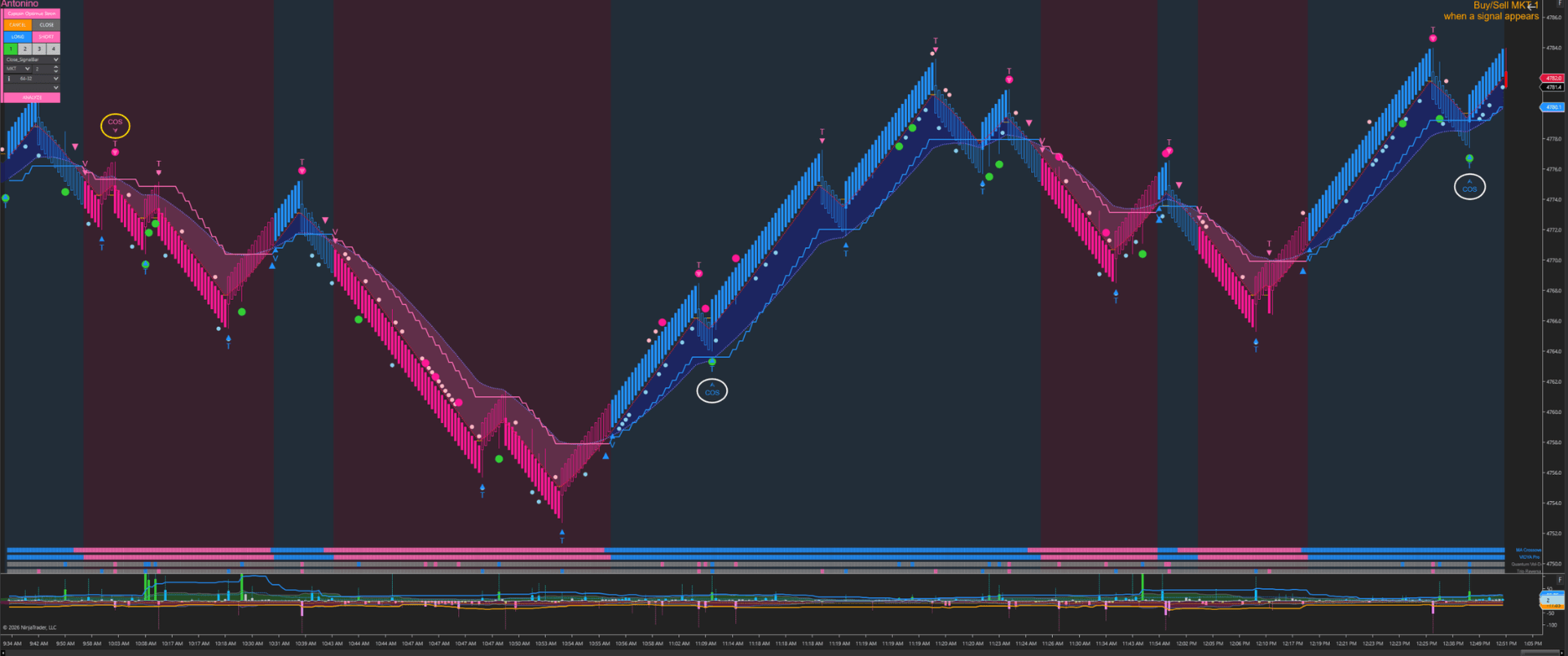The width and height of the screenshot is (1568, 656).
Task: Open the empty dropdown above ANALYZE
Action: point(32,87)
